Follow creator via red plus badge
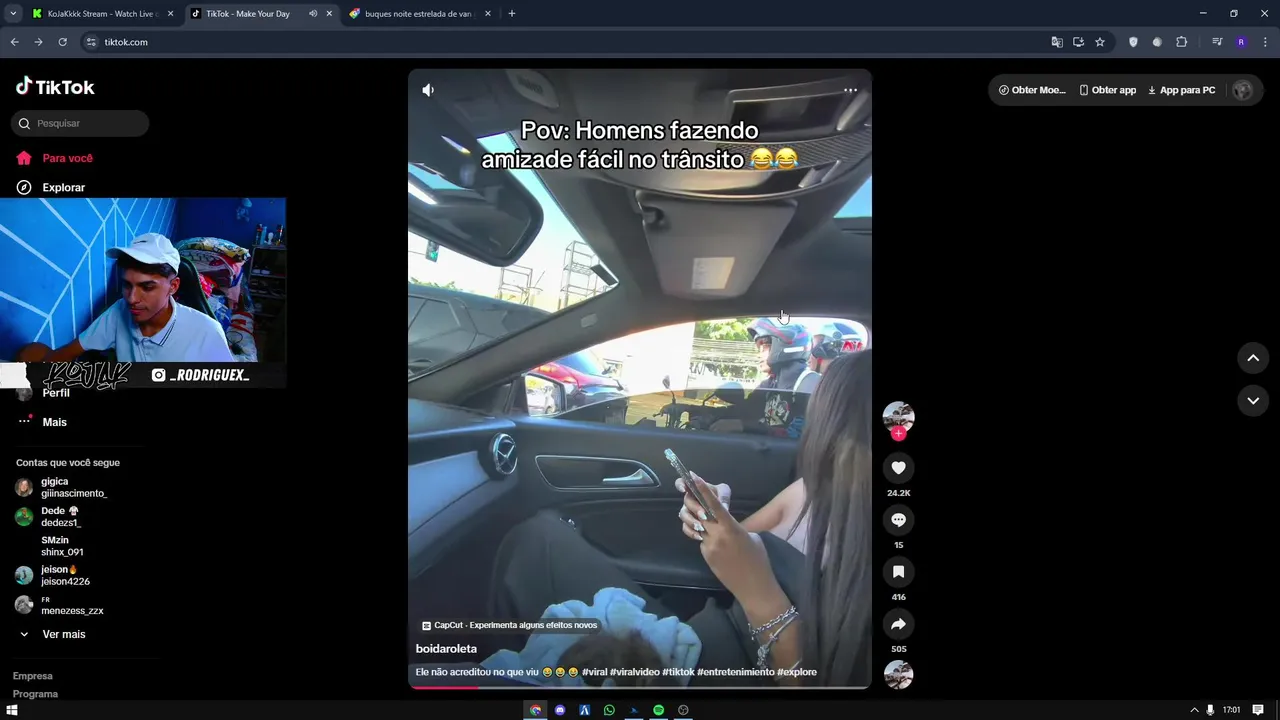1280x720 pixels. click(x=898, y=433)
